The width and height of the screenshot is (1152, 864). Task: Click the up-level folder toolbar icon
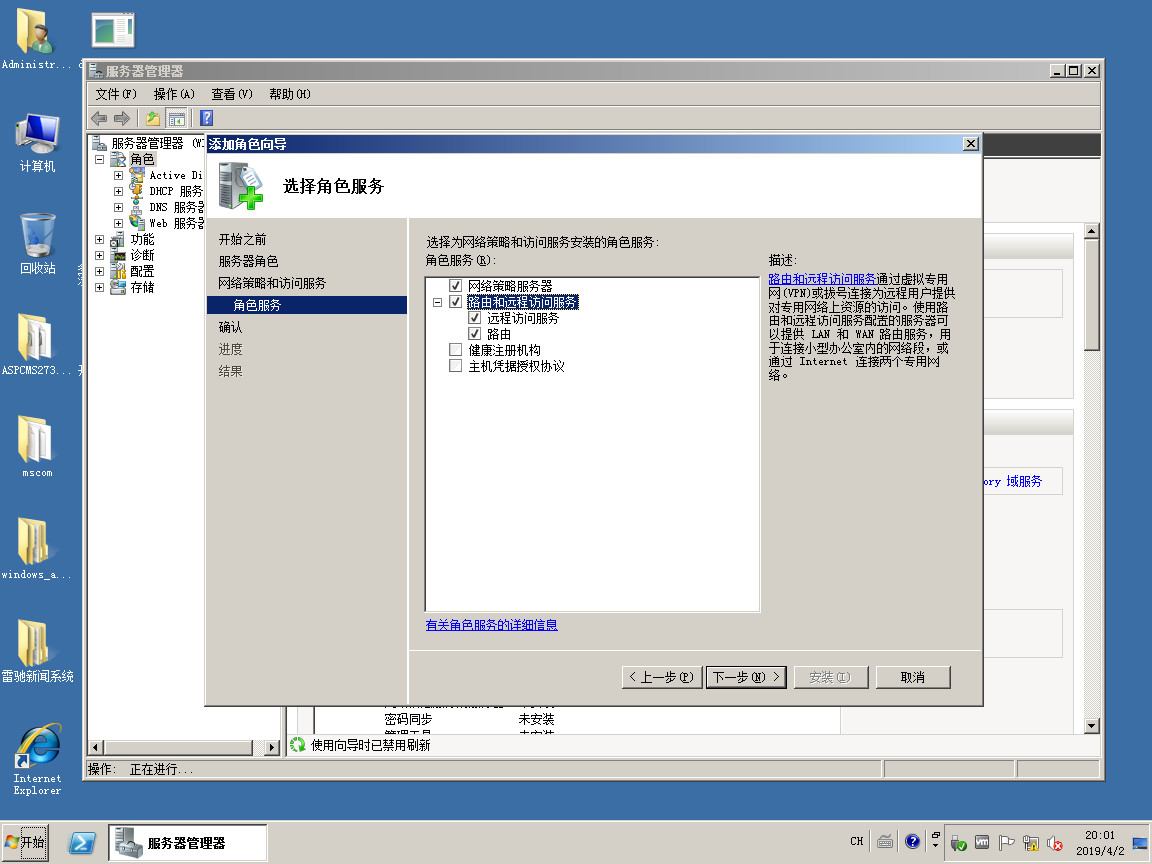(153, 118)
